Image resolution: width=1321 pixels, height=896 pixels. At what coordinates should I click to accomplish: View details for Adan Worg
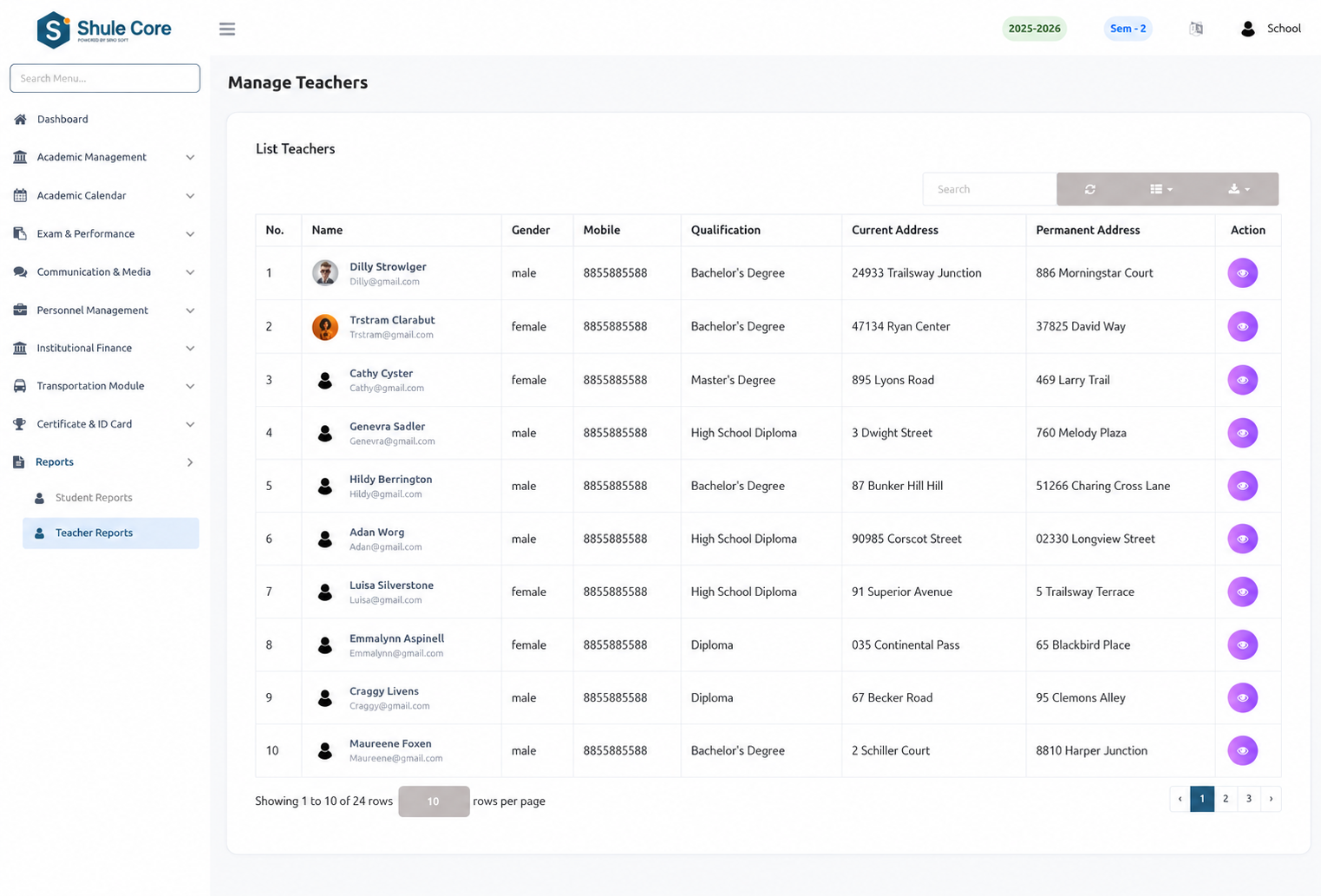coord(1242,539)
